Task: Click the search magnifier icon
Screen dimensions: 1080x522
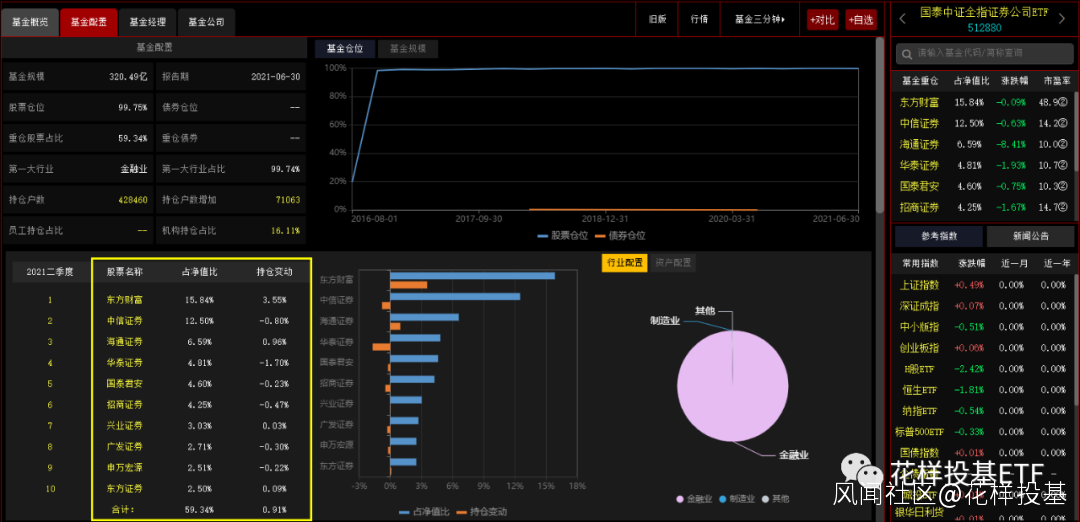Action: (x=905, y=53)
